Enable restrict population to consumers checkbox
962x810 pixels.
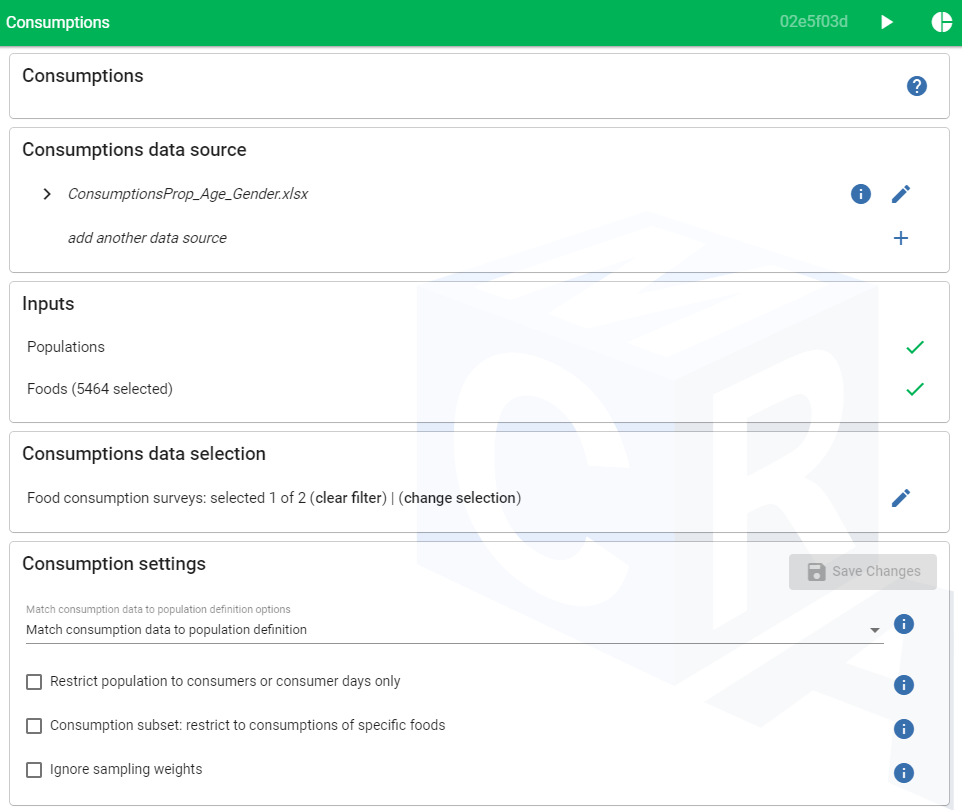(x=34, y=682)
